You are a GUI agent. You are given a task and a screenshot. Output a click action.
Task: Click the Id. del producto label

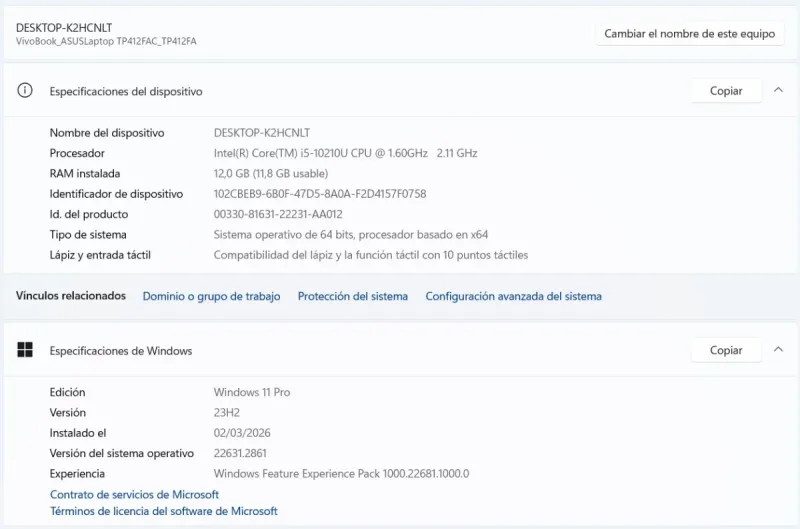click(89, 214)
